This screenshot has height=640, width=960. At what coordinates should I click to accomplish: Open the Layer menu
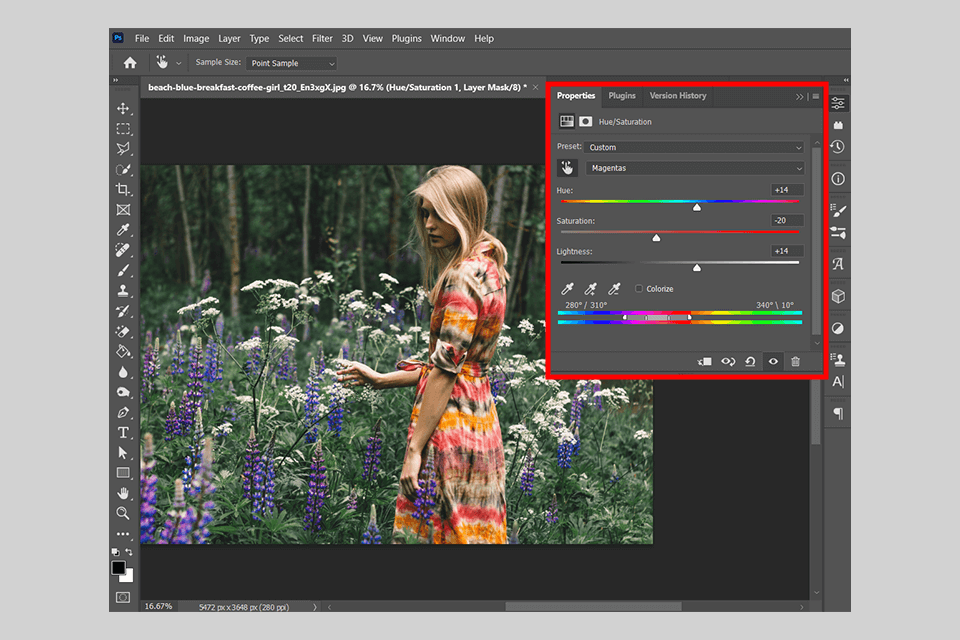tap(229, 39)
